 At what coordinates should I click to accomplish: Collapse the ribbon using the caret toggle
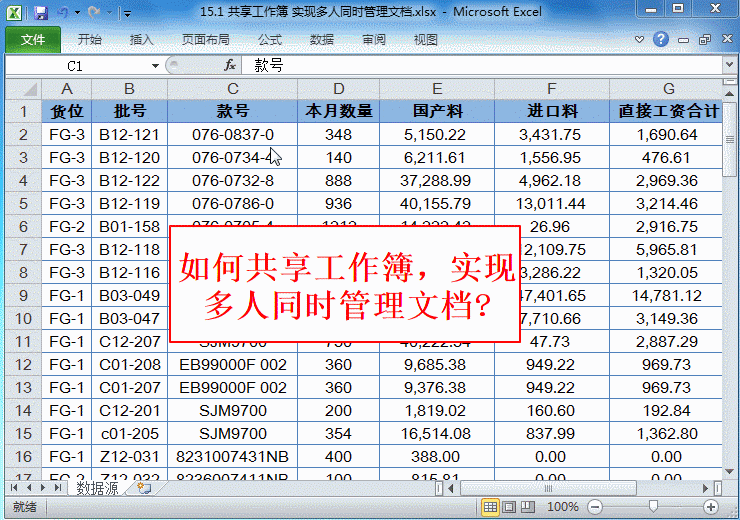point(641,40)
